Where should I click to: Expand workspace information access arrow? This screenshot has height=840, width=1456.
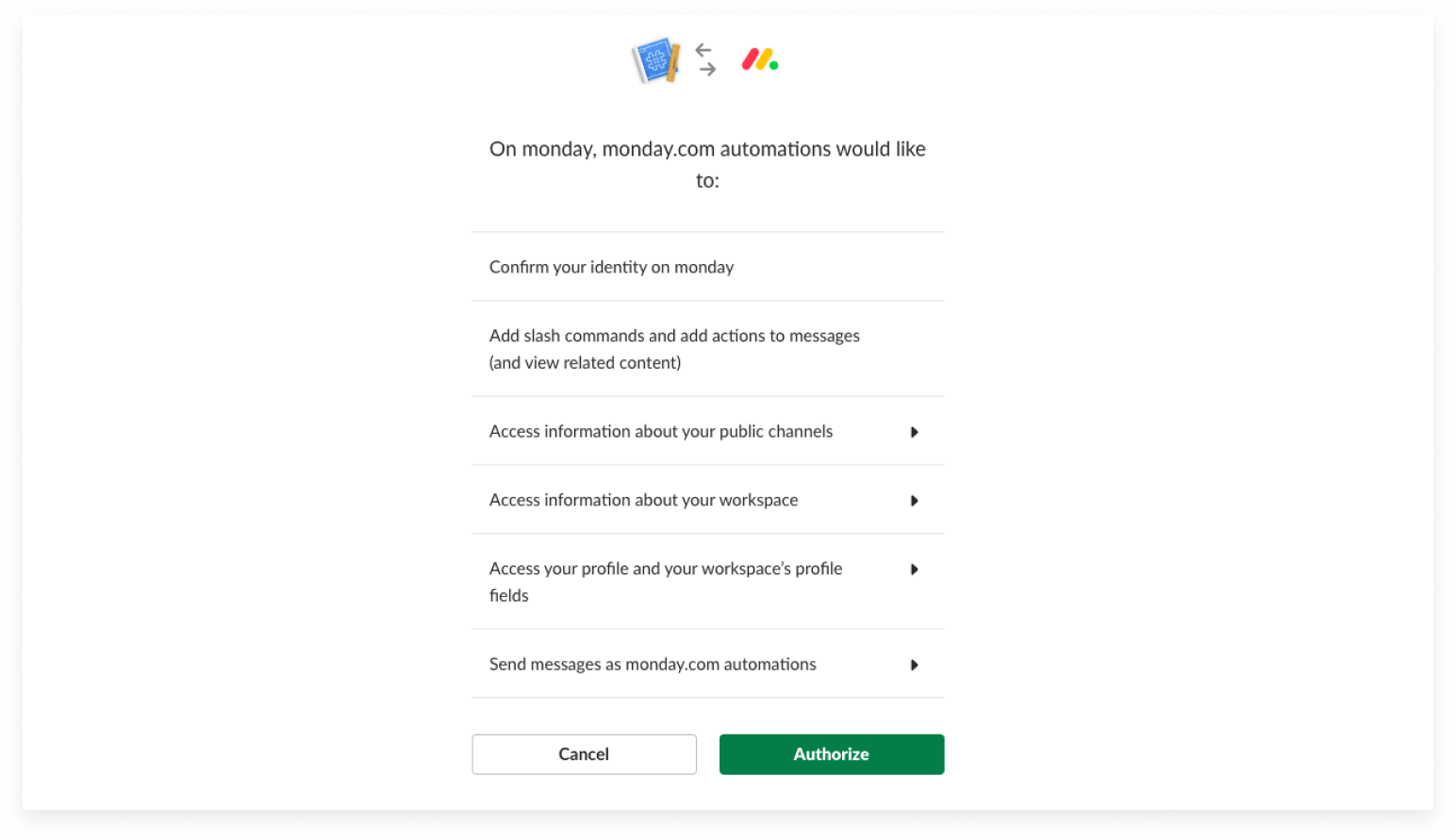(x=914, y=501)
